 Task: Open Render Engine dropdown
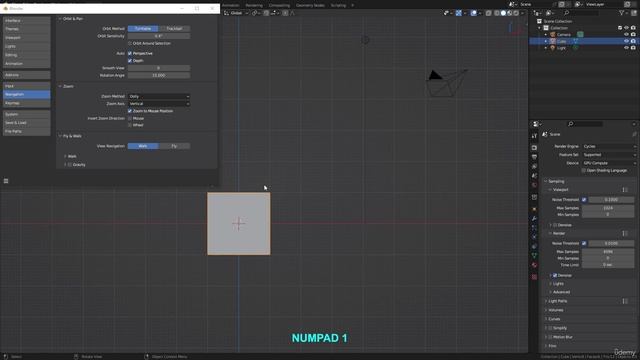609,146
